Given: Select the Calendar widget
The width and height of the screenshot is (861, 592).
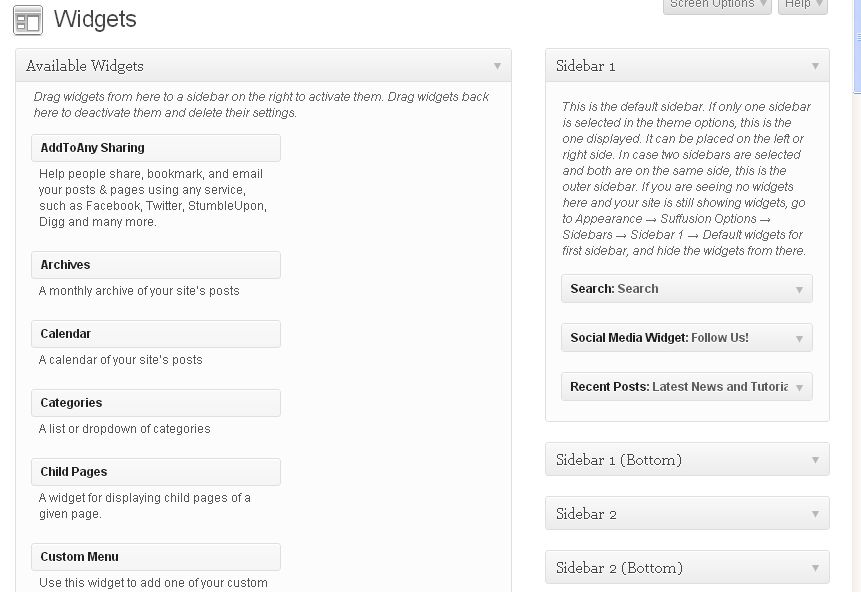Looking at the screenshot, I should click(x=155, y=334).
